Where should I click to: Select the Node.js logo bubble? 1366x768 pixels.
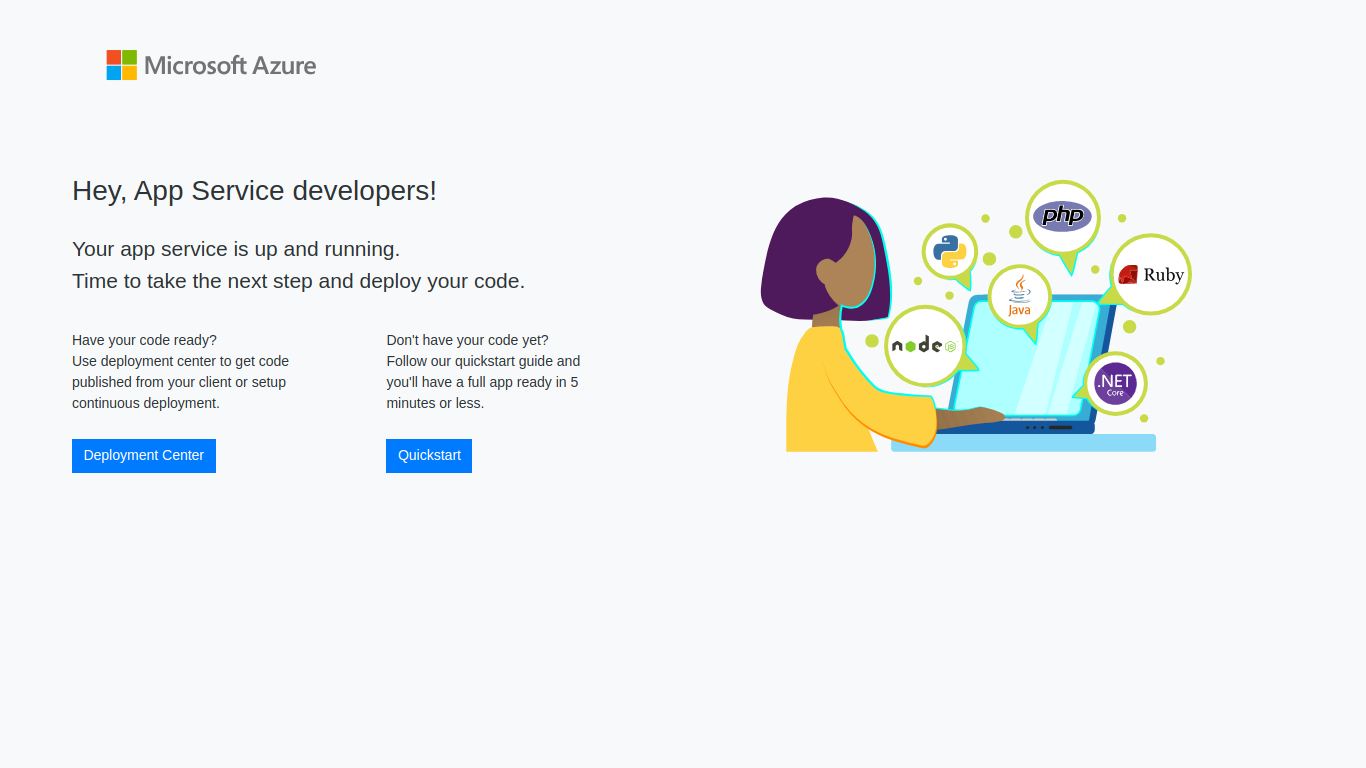[925, 345]
